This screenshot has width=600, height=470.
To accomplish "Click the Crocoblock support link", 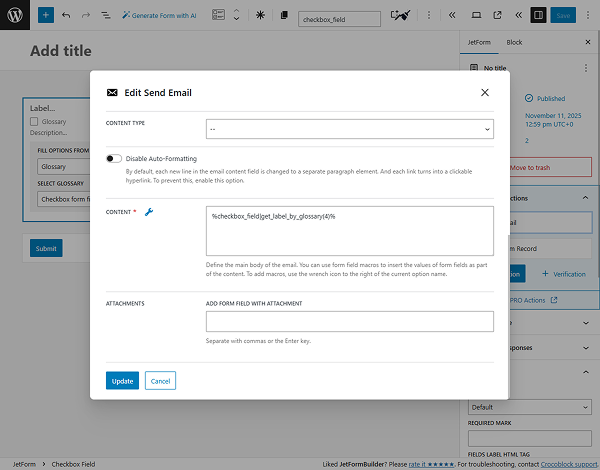I will coord(569,464).
